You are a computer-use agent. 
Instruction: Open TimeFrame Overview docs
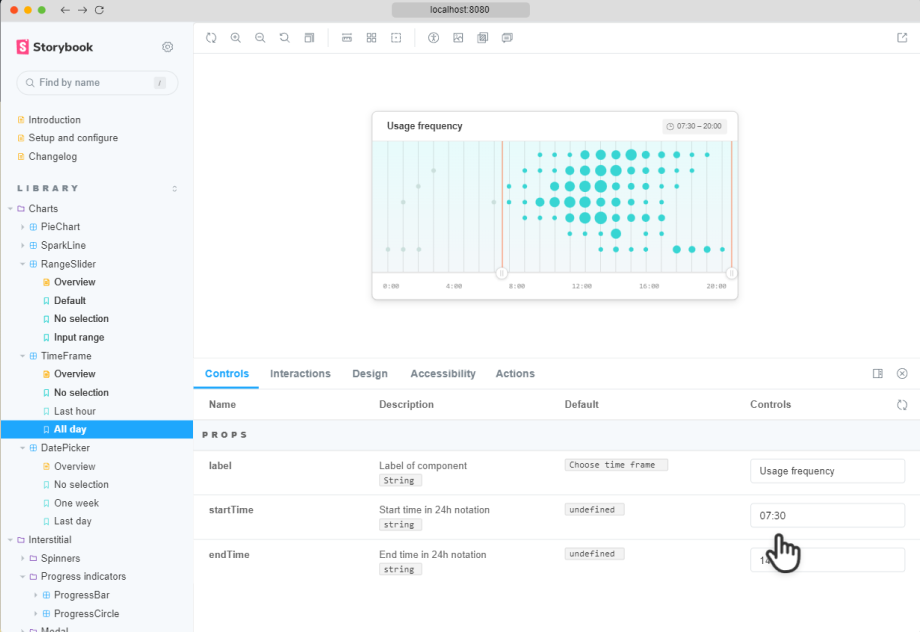pyautogui.click(x=75, y=374)
